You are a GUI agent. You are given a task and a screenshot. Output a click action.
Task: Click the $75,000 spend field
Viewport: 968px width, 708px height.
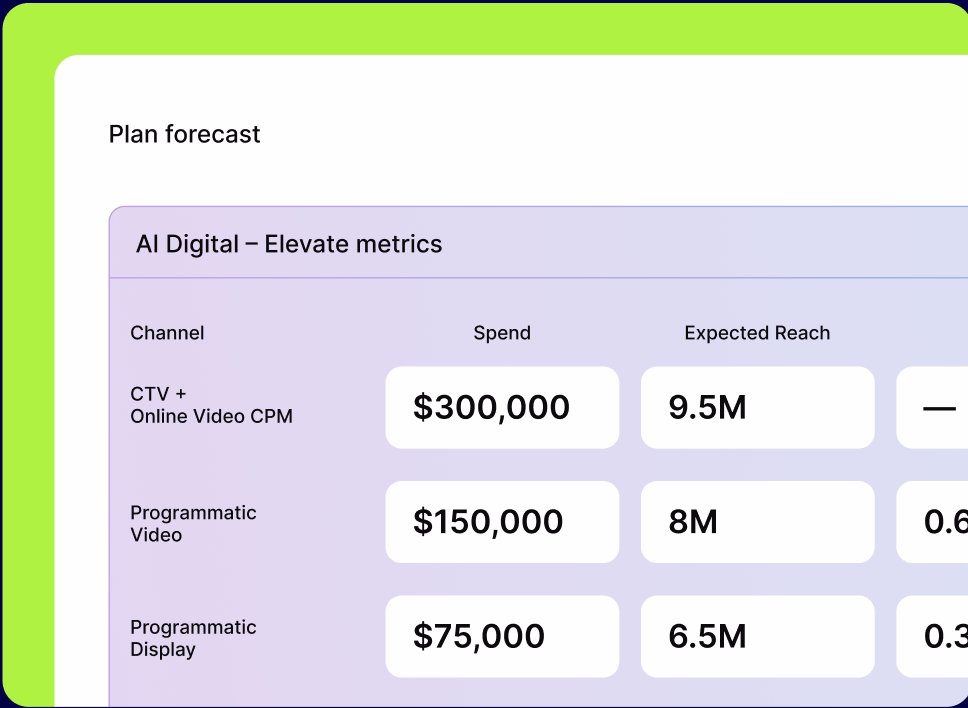pos(502,636)
